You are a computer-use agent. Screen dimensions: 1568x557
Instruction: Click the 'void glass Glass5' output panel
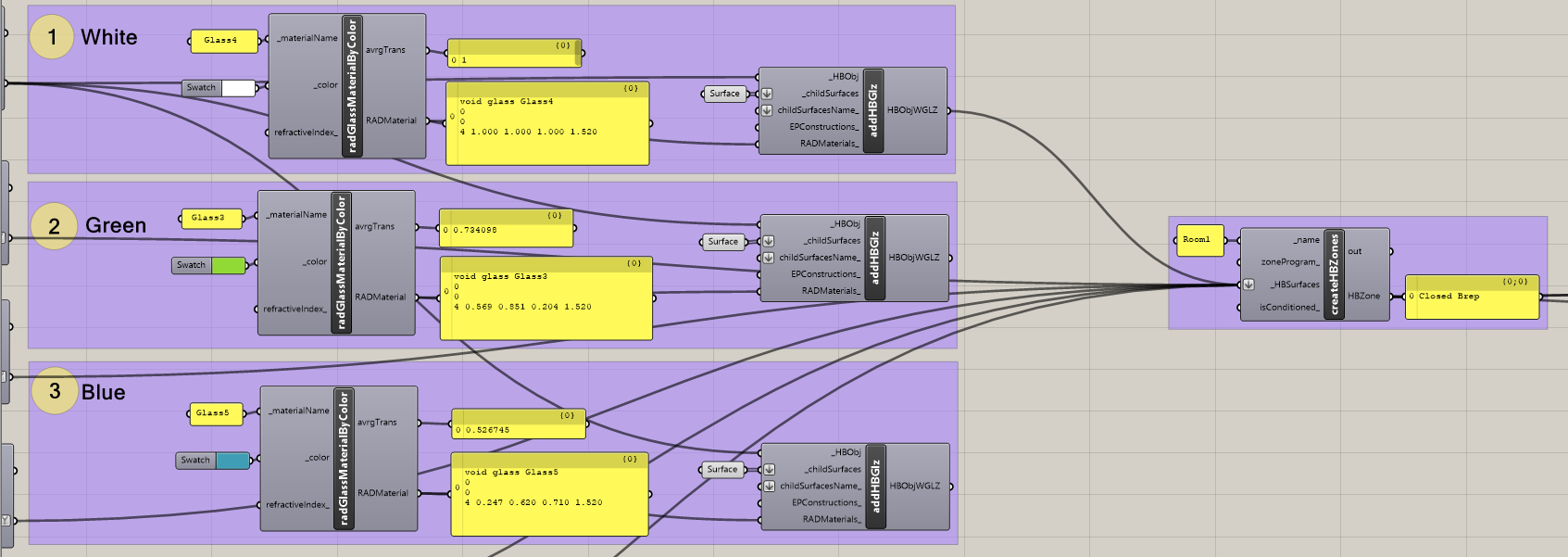point(549,494)
